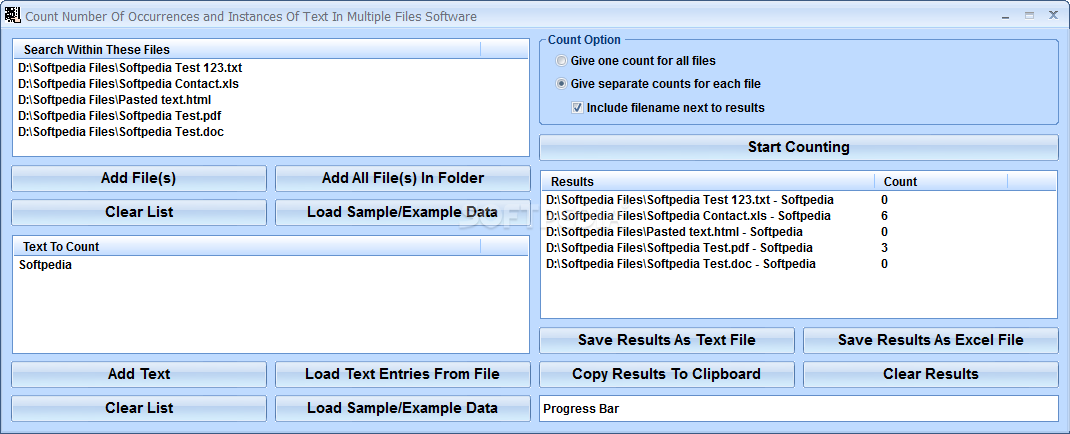Click the Results column header
Image resolution: width=1070 pixels, height=434 pixels.
click(x=708, y=182)
